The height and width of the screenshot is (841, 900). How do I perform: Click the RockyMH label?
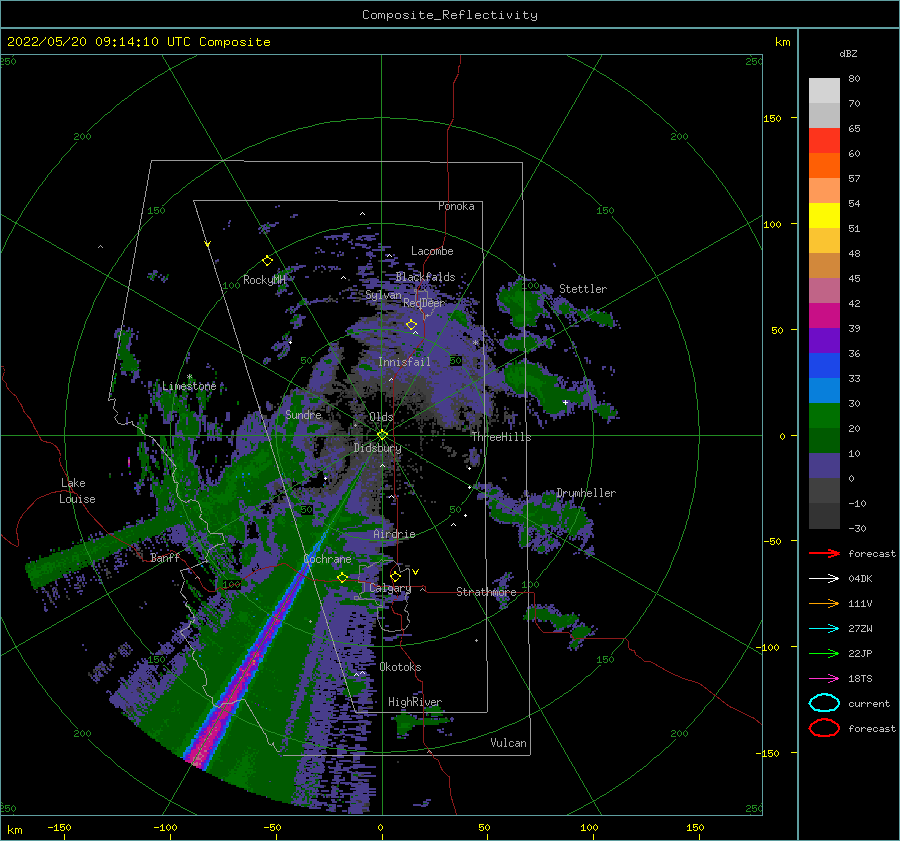(264, 280)
